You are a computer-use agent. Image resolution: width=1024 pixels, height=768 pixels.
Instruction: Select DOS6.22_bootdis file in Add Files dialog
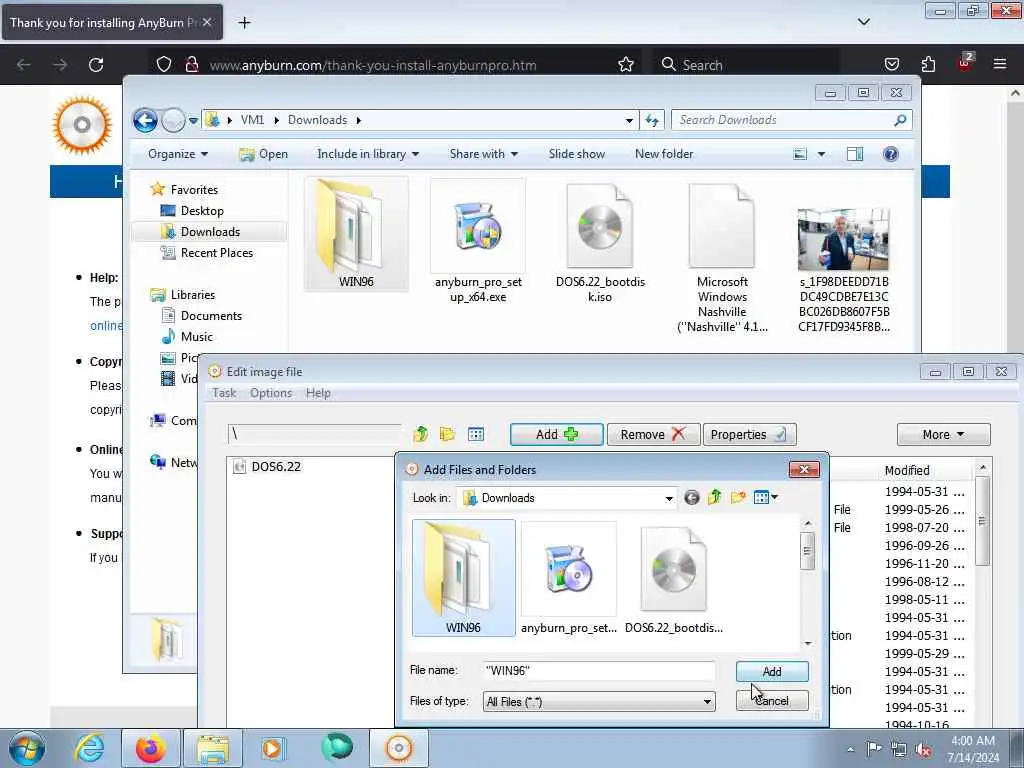(673, 579)
